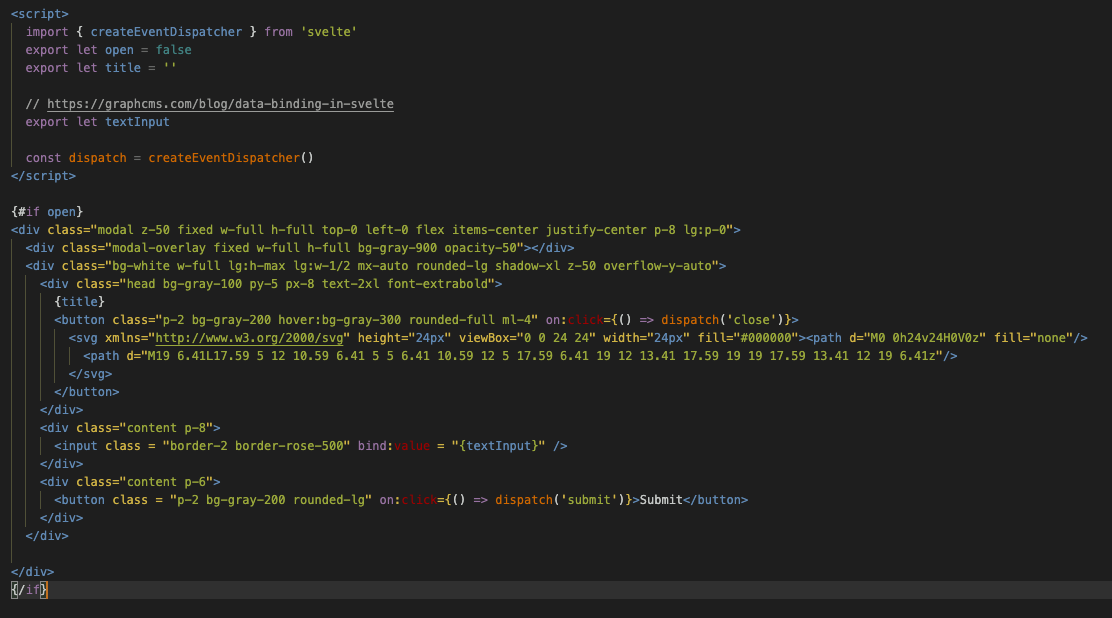
Task: Click the '{title}' expression
Action: click(x=79, y=302)
